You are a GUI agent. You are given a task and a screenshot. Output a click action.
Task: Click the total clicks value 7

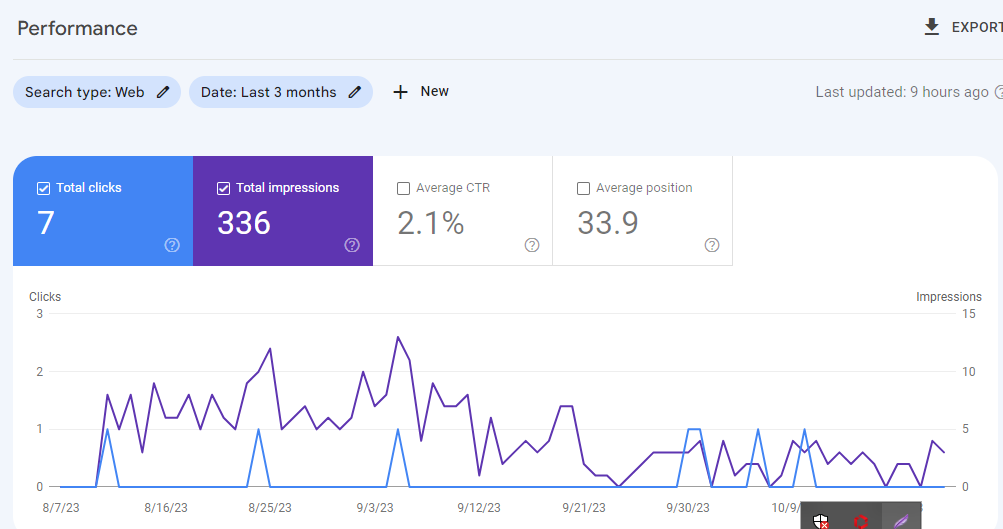(x=45, y=223)
